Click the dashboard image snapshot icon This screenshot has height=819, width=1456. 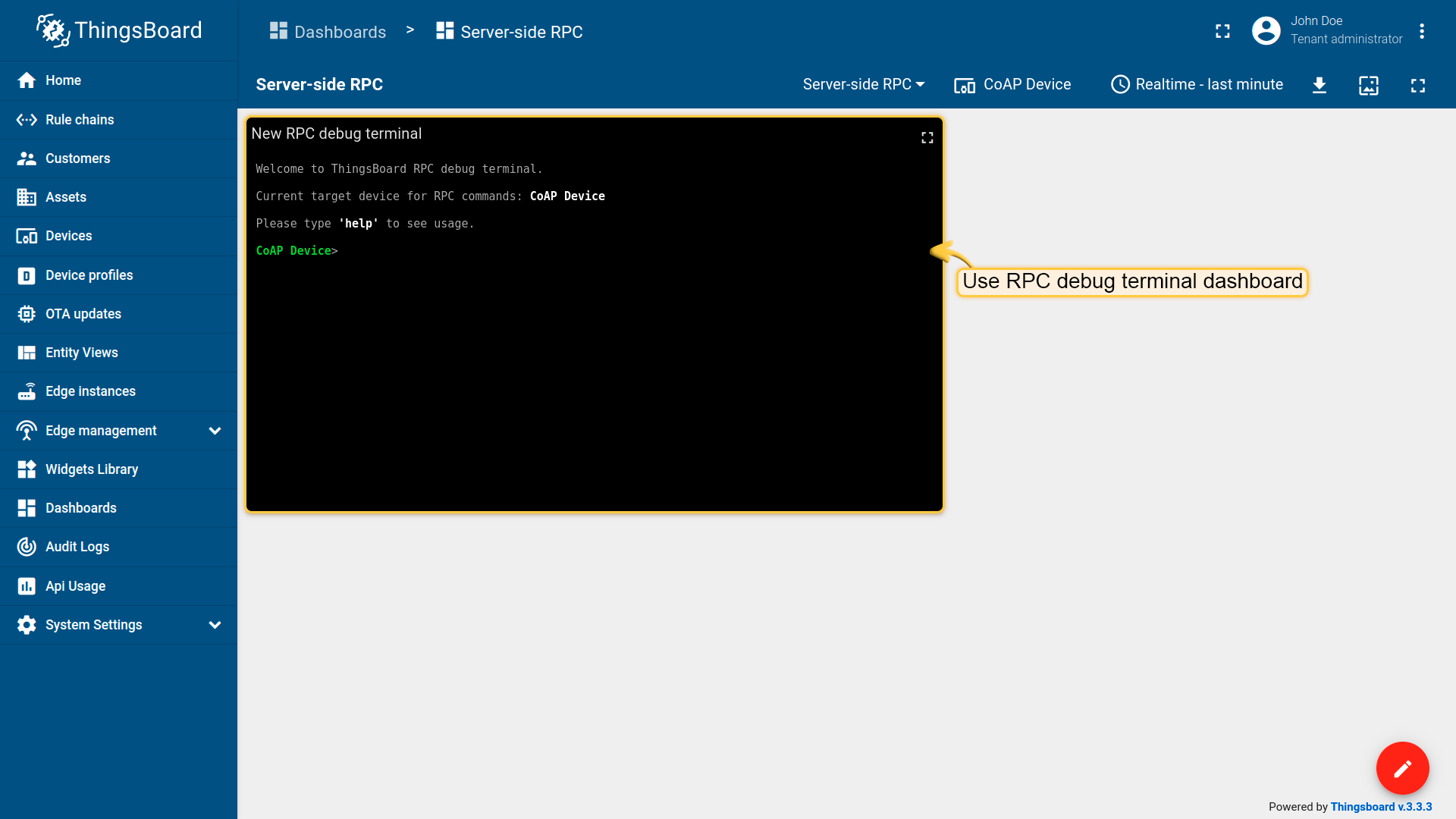click(1369, 85)
